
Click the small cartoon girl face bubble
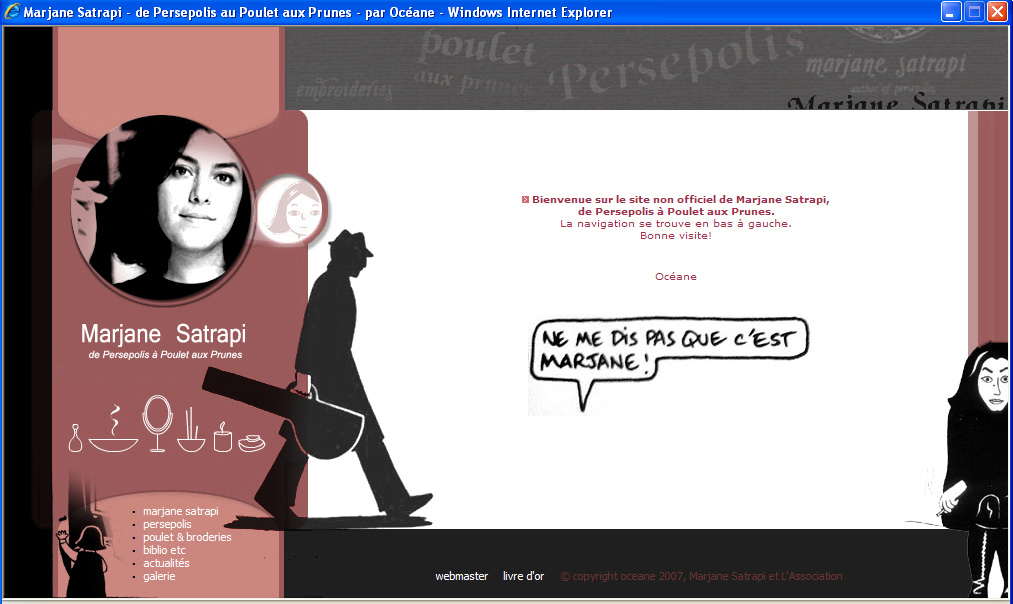292,209
